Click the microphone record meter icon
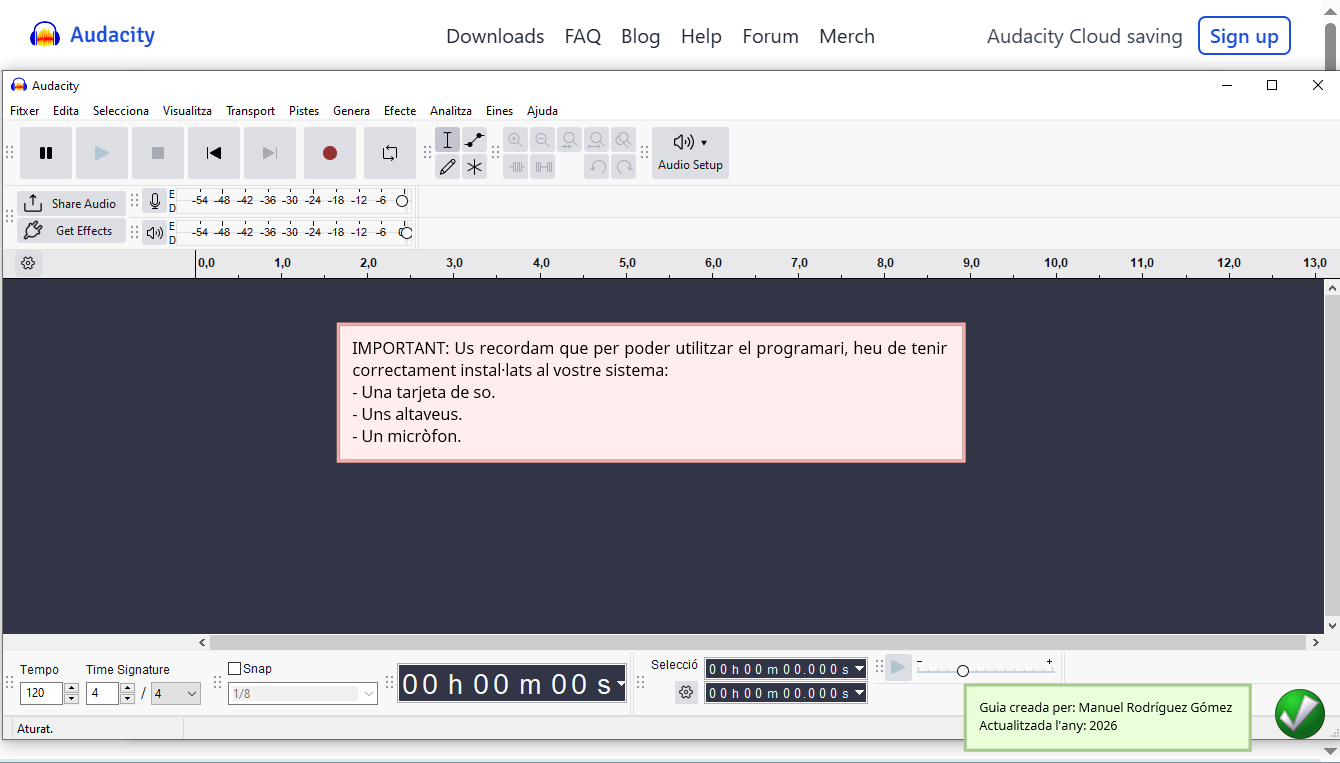Image resolution: width=1340 pixels, height=763 pixels. pyautogui.click(x=154, y=202)
